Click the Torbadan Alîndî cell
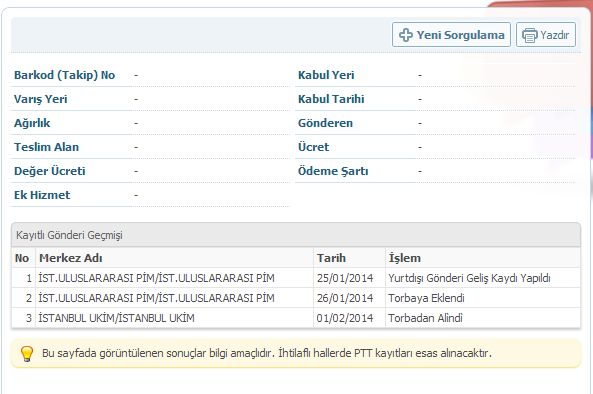Image resolution: width=593 pixels, height=394 pixels. coord(483,318)
